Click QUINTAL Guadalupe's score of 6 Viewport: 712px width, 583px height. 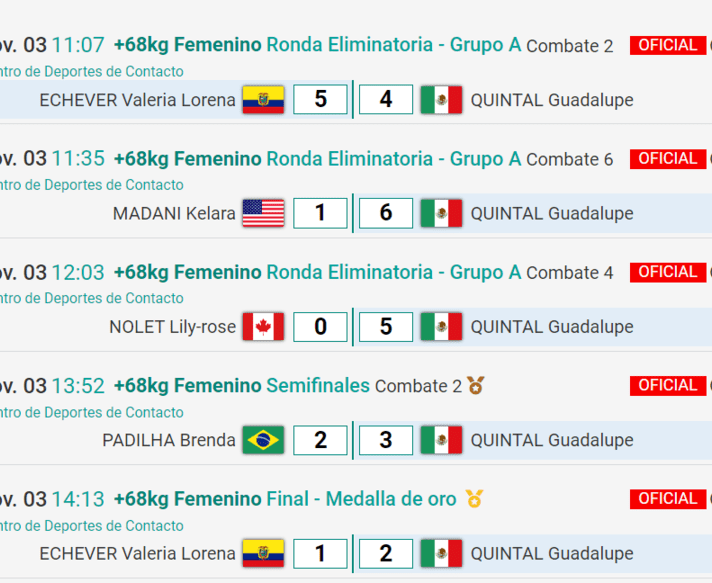[386, 213]
